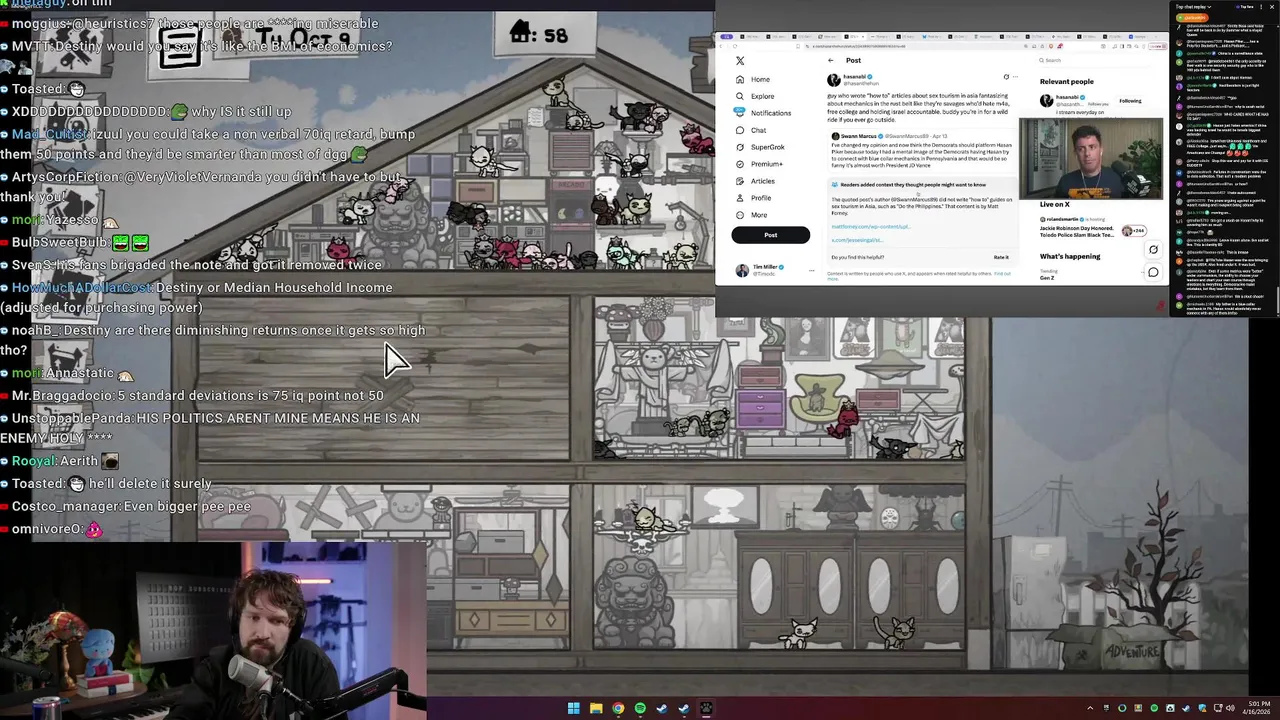1280x720 pixels.
Task: Open Articles in the X sidebar
Action: coord(755,181)
